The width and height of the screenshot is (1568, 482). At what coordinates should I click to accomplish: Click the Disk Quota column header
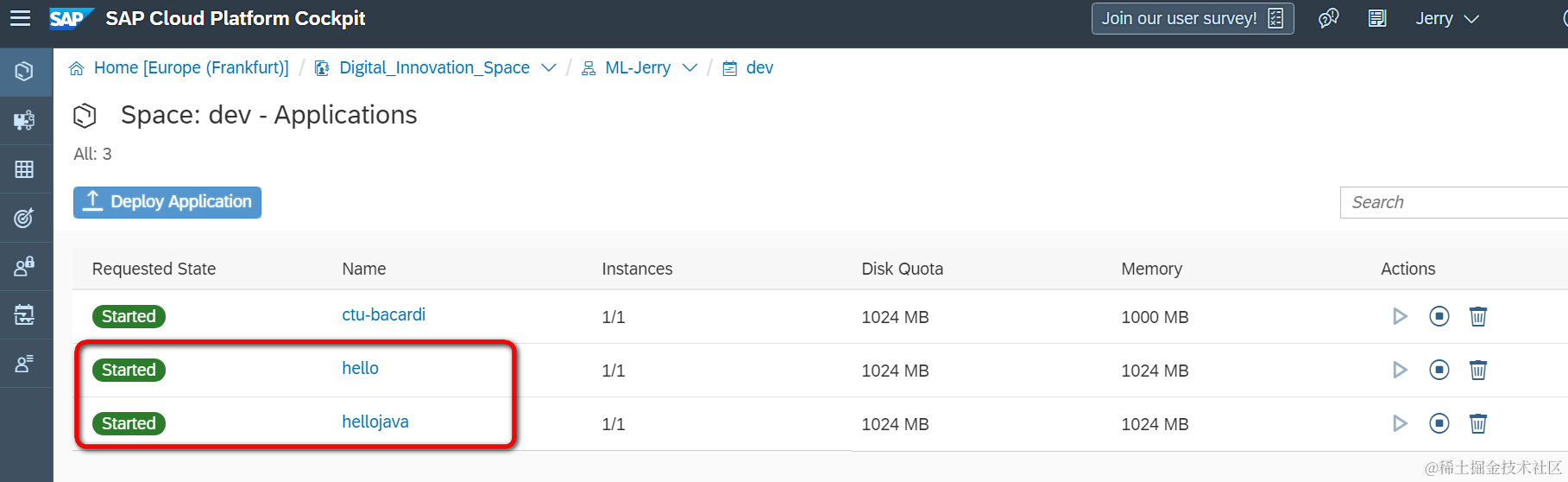point(902,269)
